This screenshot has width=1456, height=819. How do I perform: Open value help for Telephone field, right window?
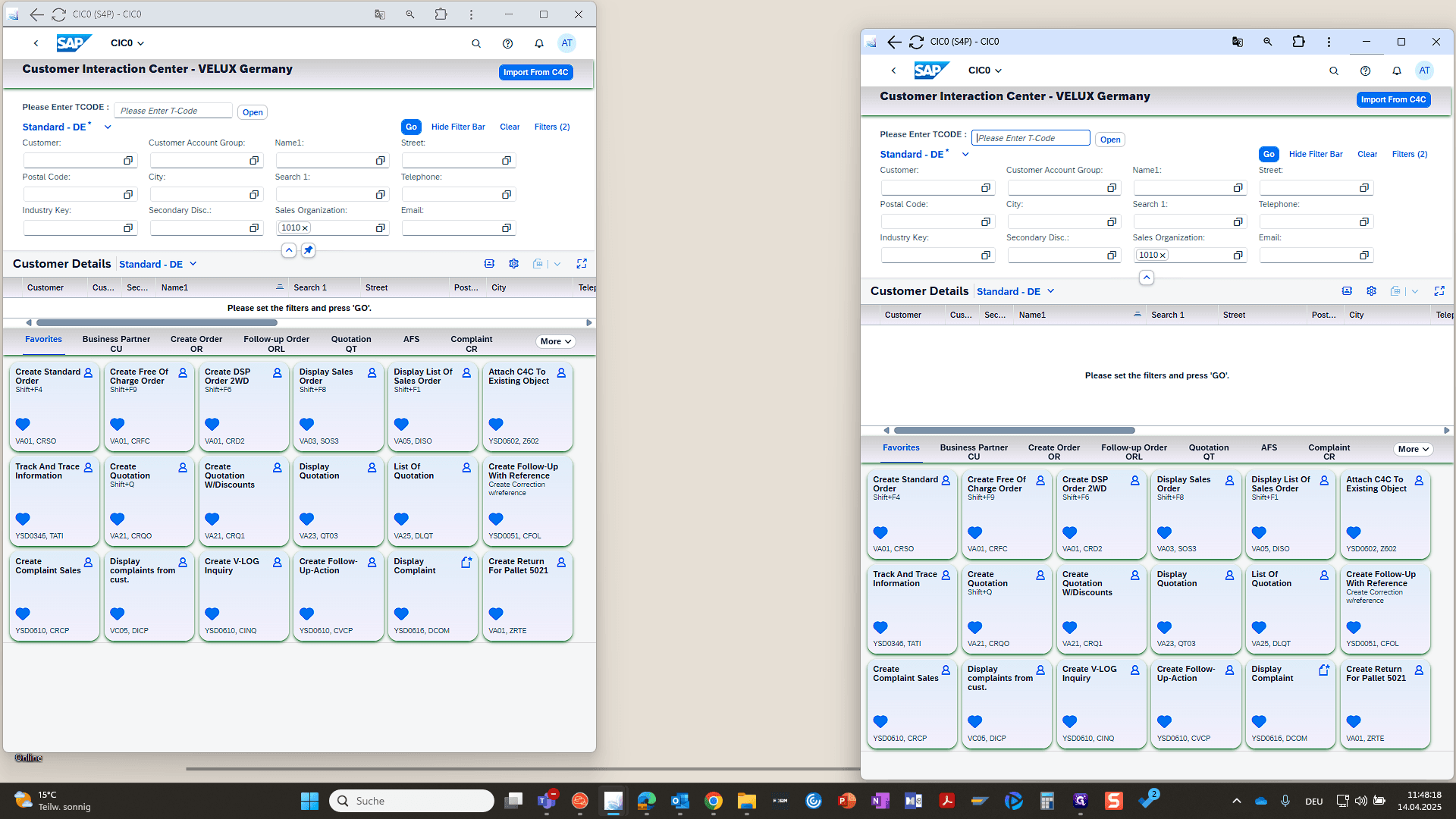(x=1364, y=222)
